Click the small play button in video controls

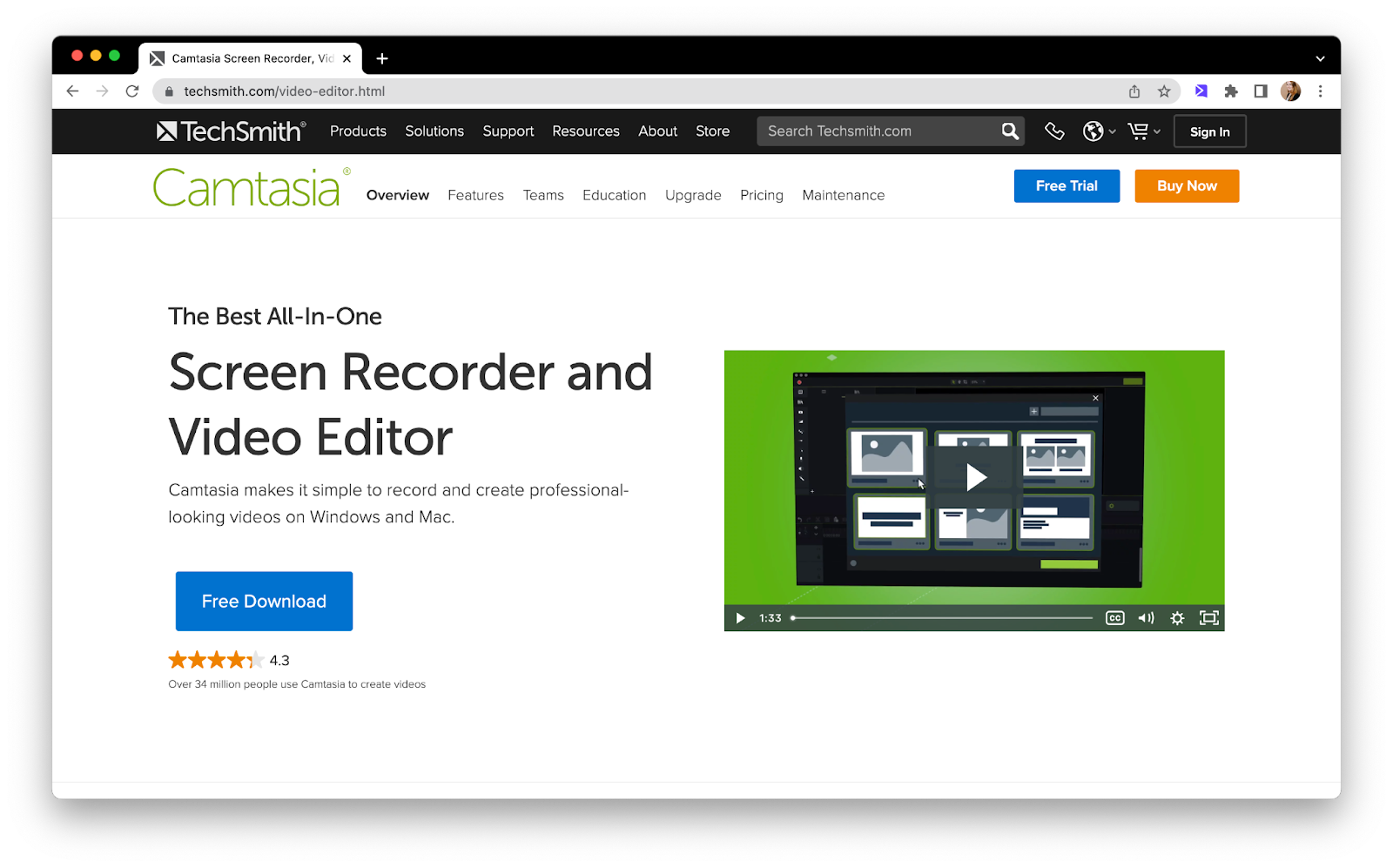(x=740, y=618)
